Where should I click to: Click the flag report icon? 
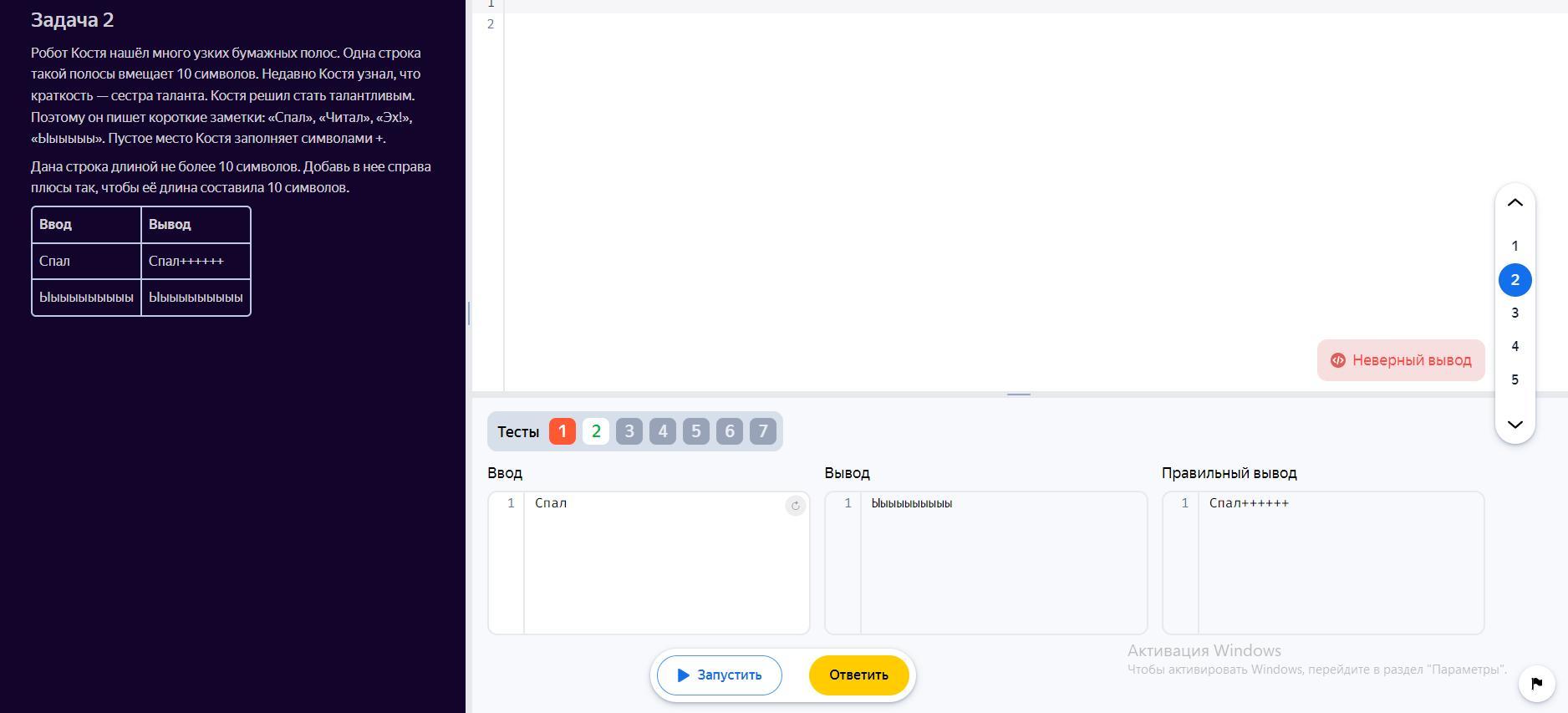coord(1536,684)
